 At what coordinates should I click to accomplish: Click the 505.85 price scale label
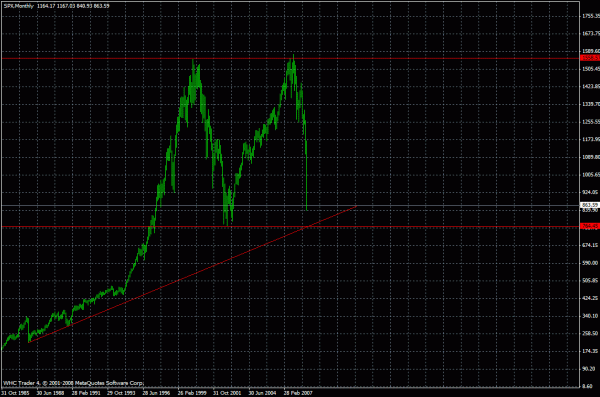coord(590,281)
